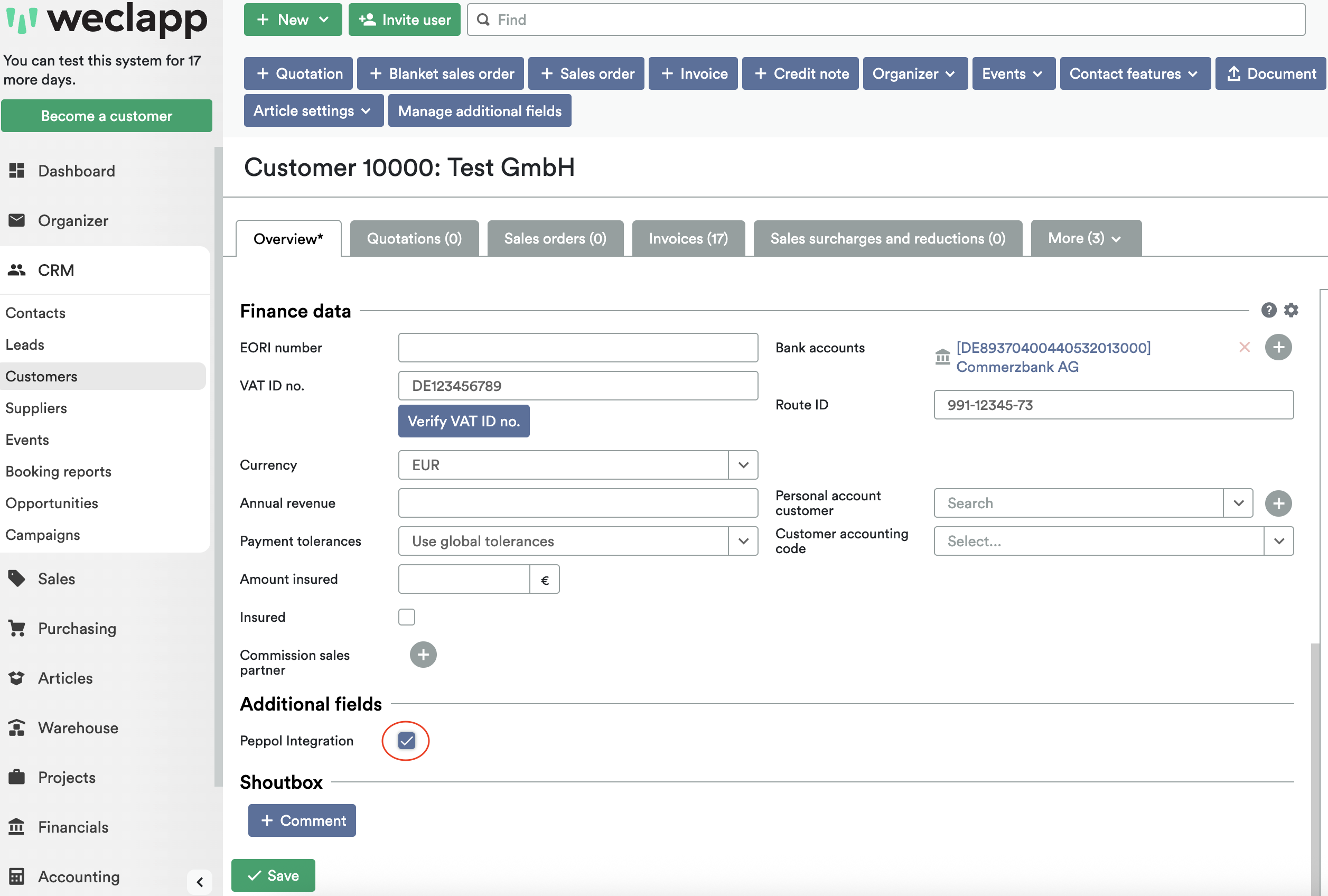This screenshot has height=896, width=1328.
Task: Click the Finance data settings gear icon
Action: point(1292,310)
